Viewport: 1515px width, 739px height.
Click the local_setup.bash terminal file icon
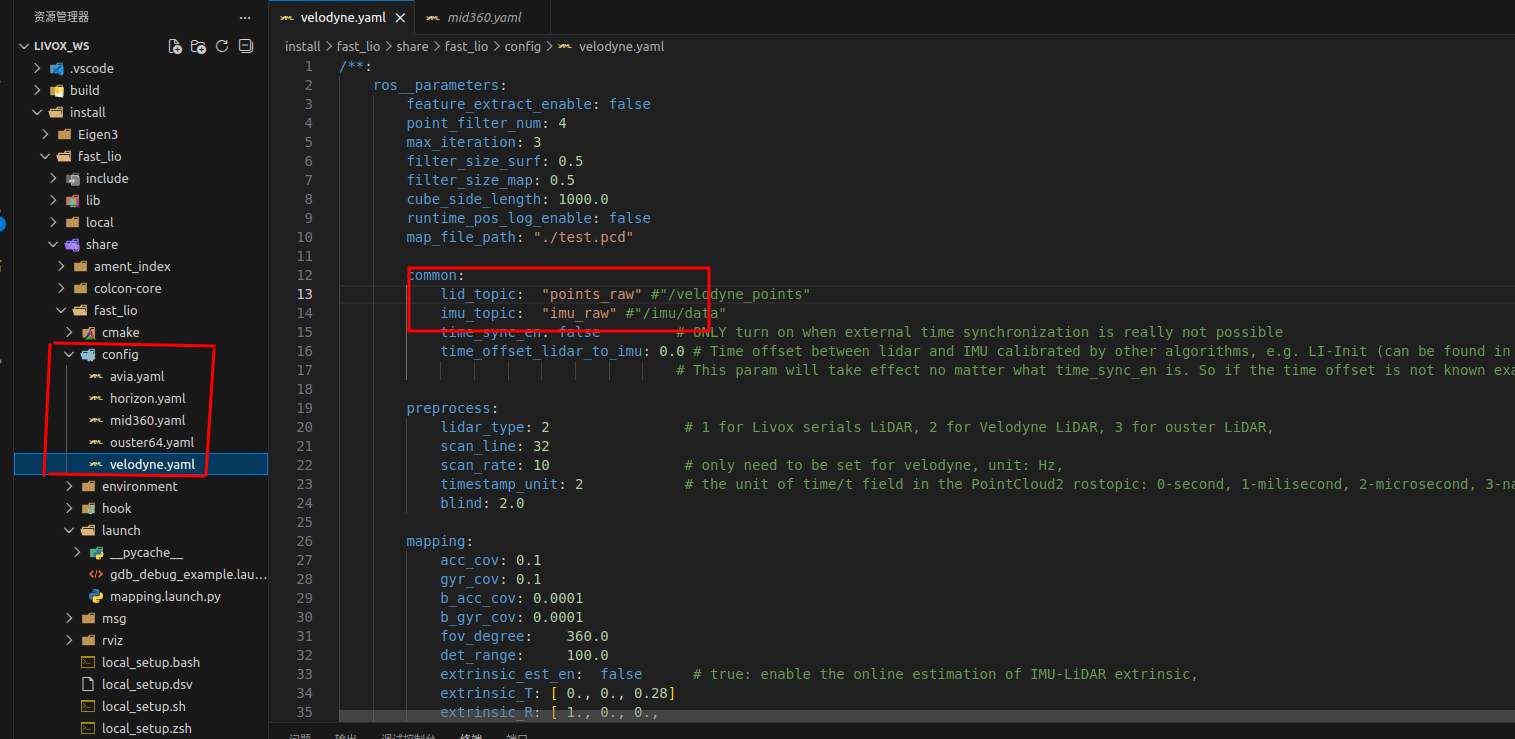[88, 662]
